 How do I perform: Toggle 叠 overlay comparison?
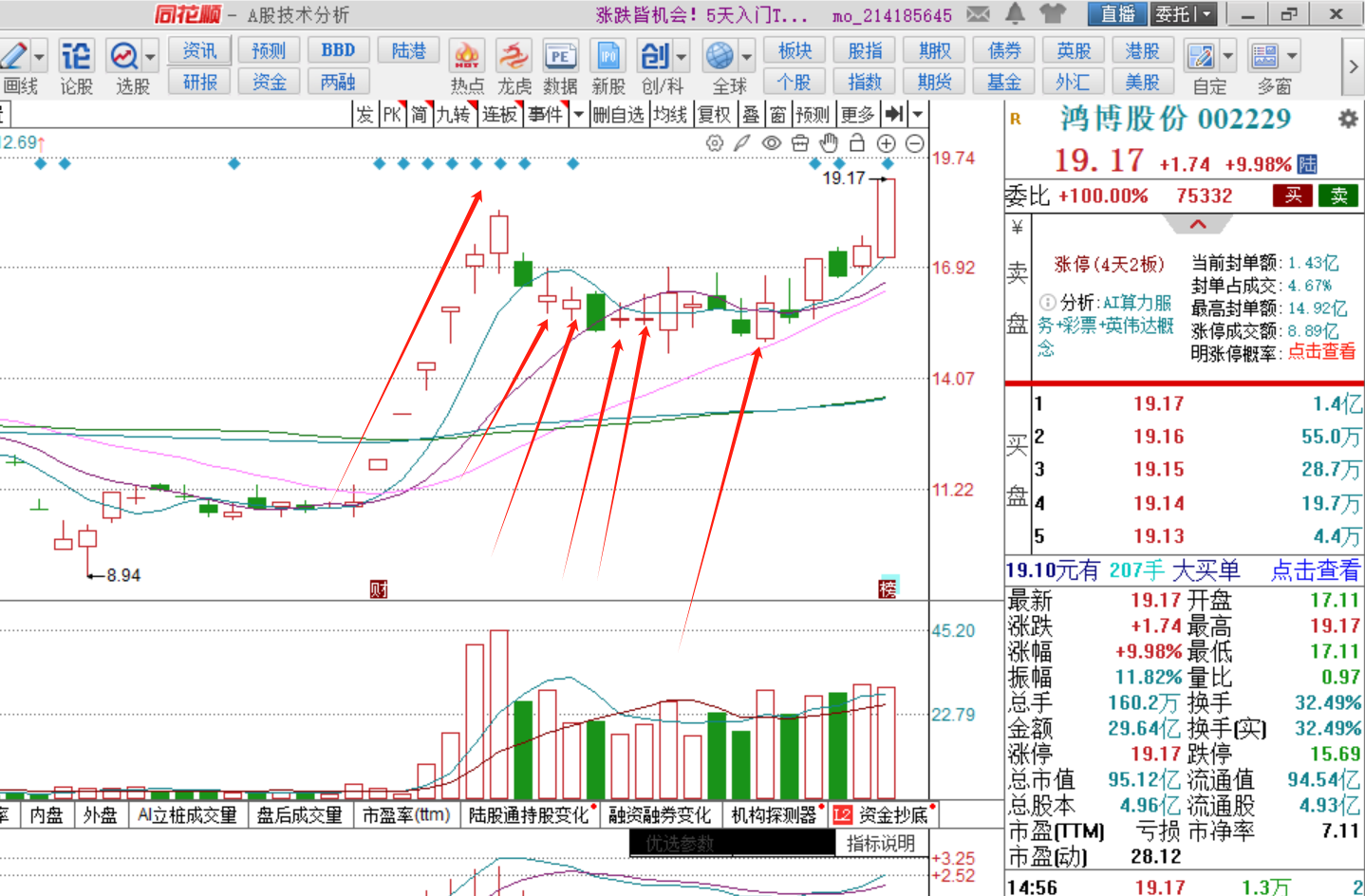(x=751, y=115)
